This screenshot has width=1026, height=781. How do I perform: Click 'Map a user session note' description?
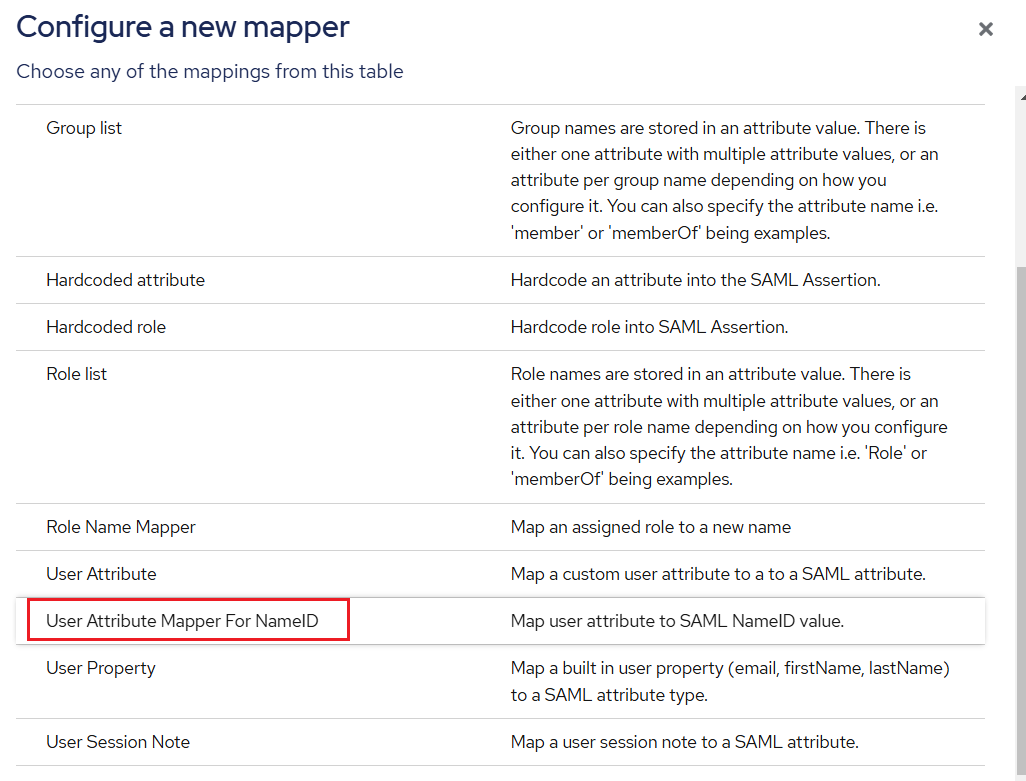pyautogui.click(x=684, y=742)
